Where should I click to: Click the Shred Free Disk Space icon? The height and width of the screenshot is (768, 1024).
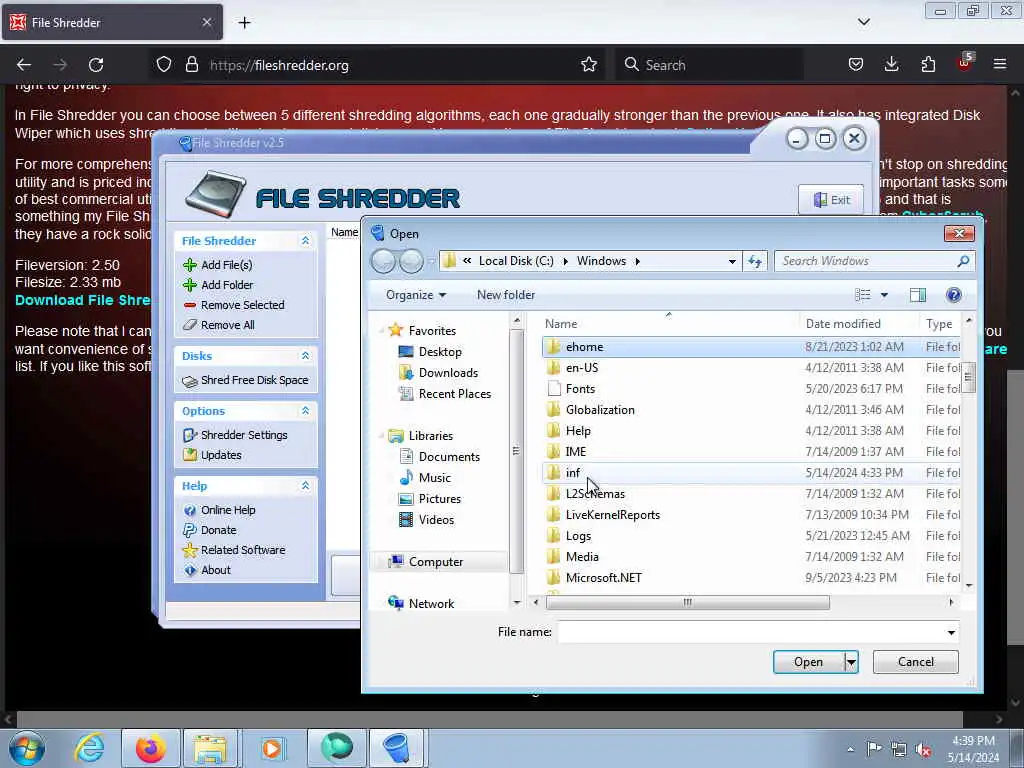coord(190,381)
